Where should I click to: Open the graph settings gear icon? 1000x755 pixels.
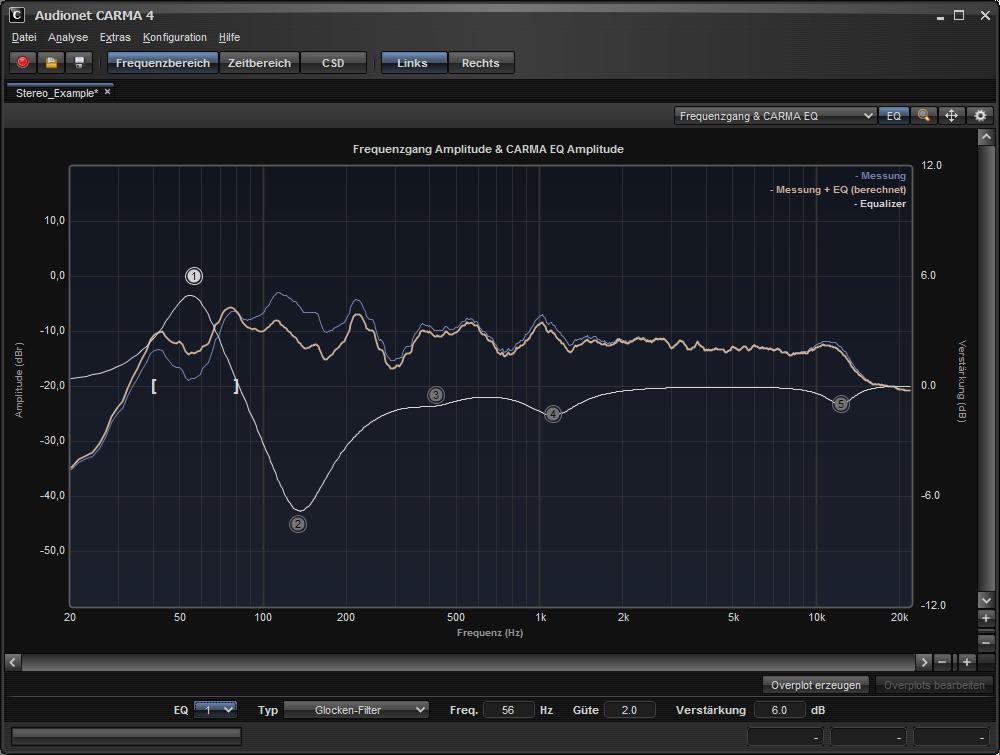tap(980, 115)
